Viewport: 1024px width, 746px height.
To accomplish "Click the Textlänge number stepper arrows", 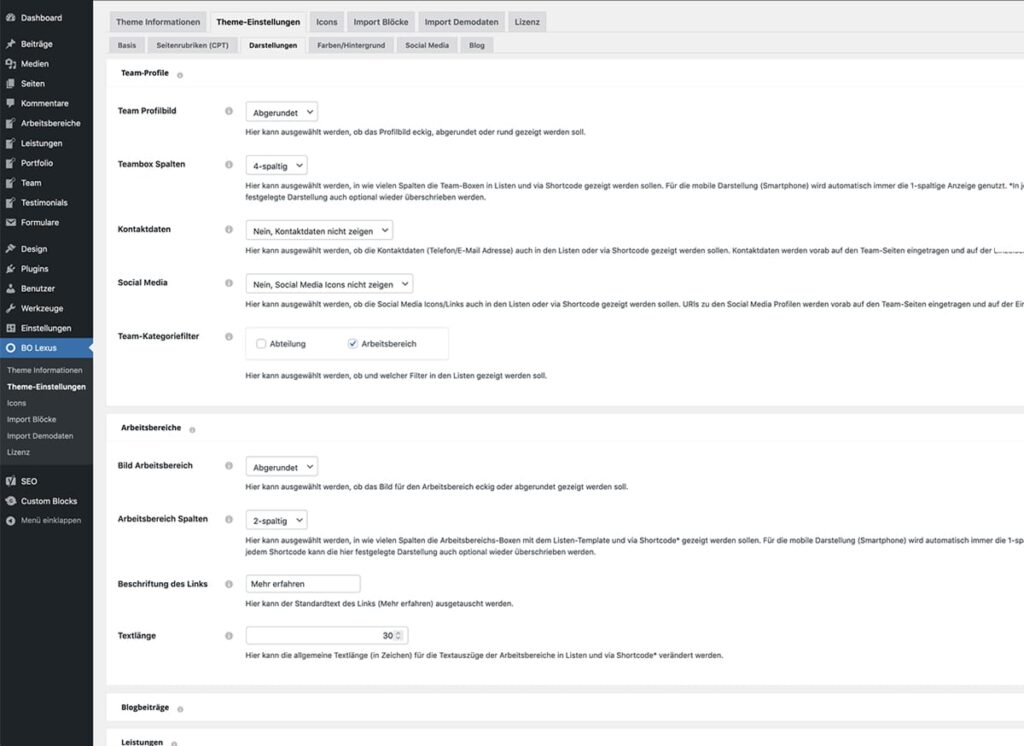I will tap(399, 635).
